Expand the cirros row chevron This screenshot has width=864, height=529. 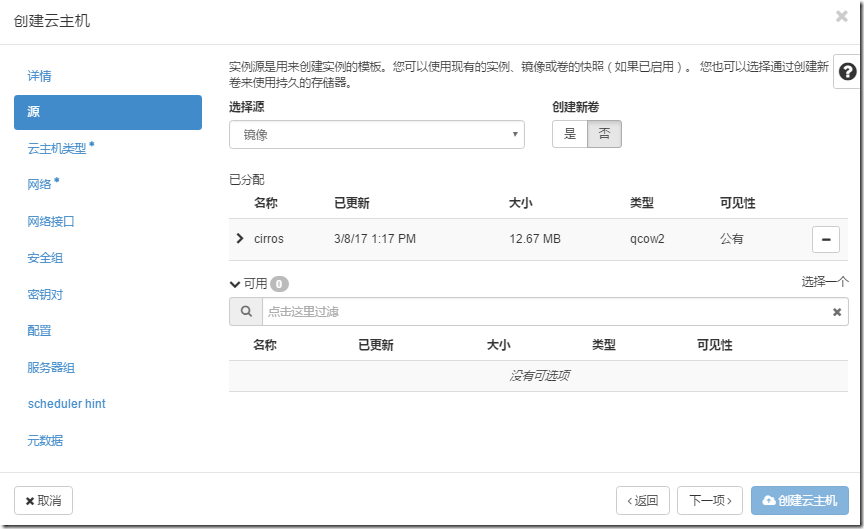(x=240, y=238)
